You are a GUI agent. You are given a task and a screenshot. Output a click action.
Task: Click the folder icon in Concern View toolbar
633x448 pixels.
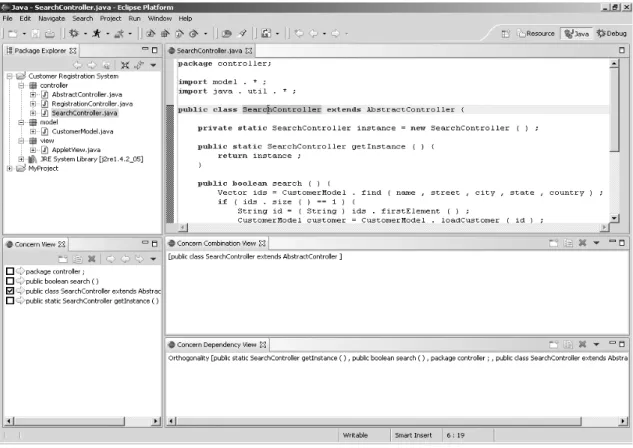(x=63, y=259)
